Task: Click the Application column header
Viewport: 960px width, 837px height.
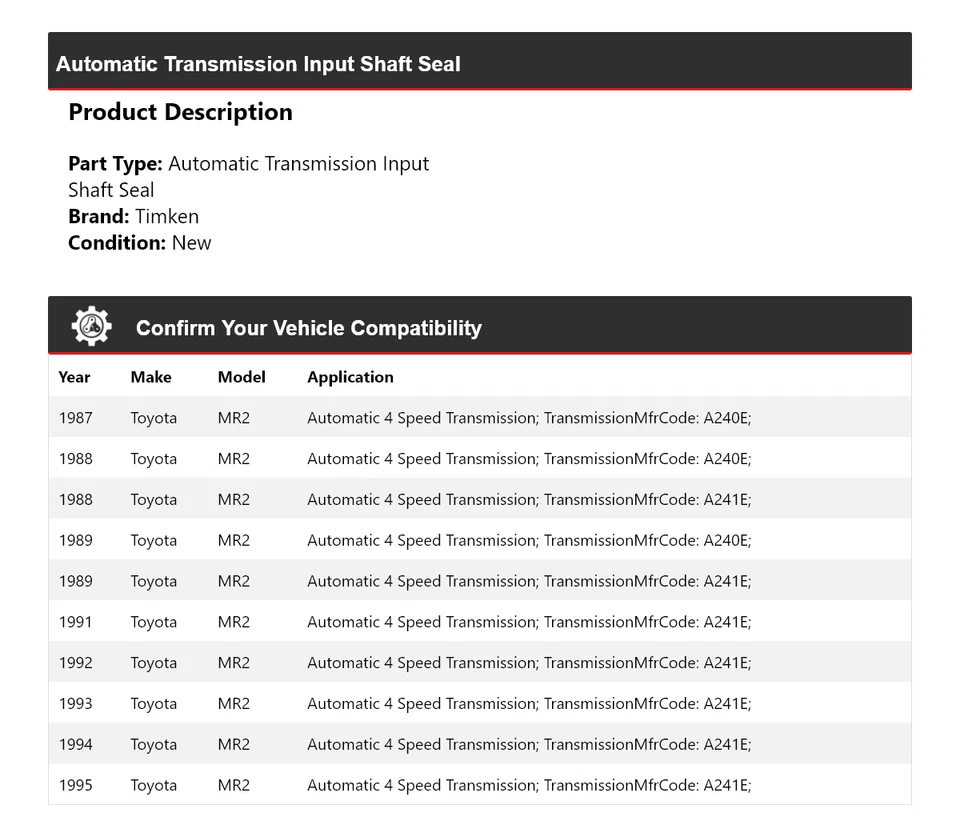Action: click(350, 377)
